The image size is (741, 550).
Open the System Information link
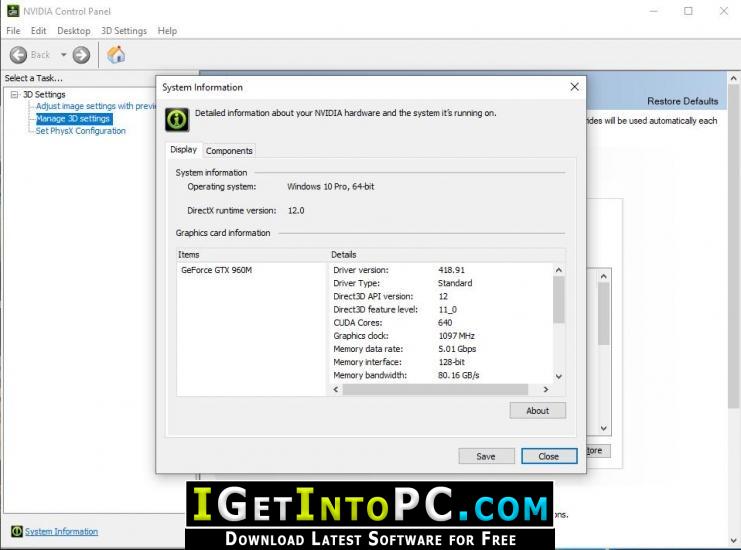61,532
